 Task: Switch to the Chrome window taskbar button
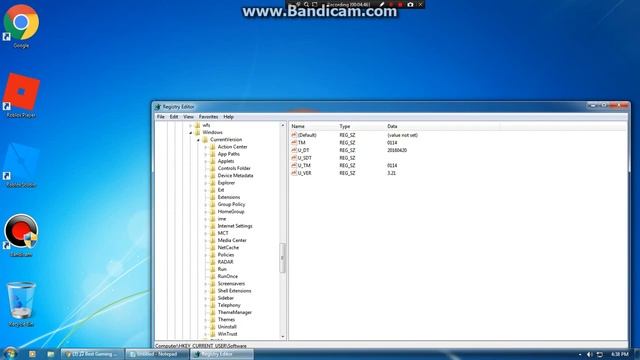coord(92,354)
